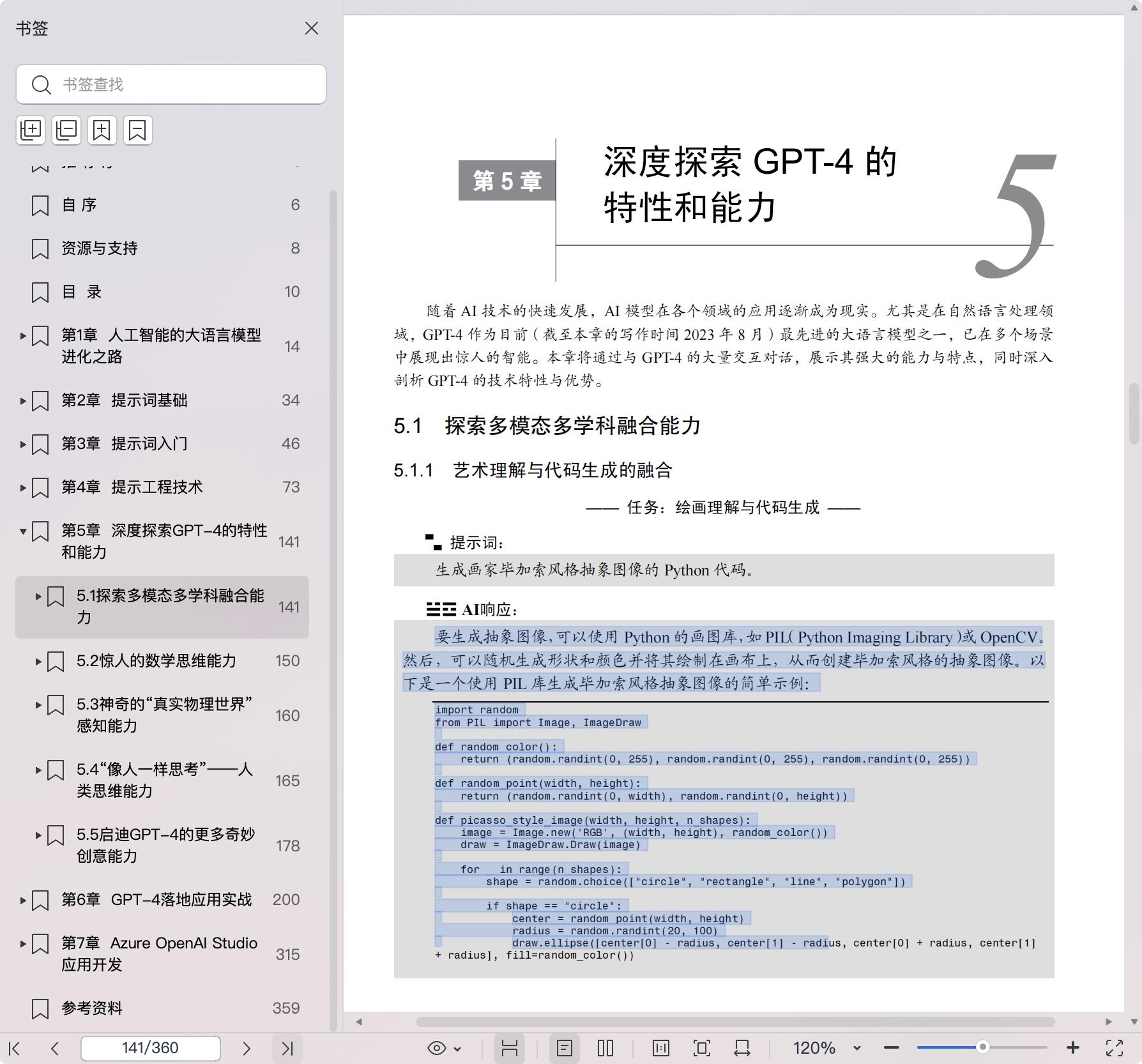This screenshot has width=1142, height=1064.
Task: Delete bookmark icon
Action: click(138, 130)
